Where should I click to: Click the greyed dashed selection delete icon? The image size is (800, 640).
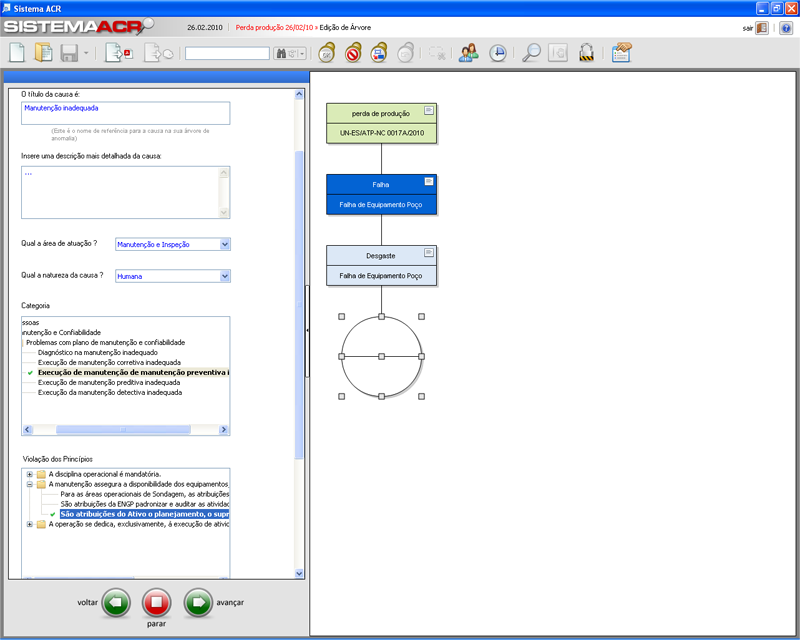pos(437,53)
